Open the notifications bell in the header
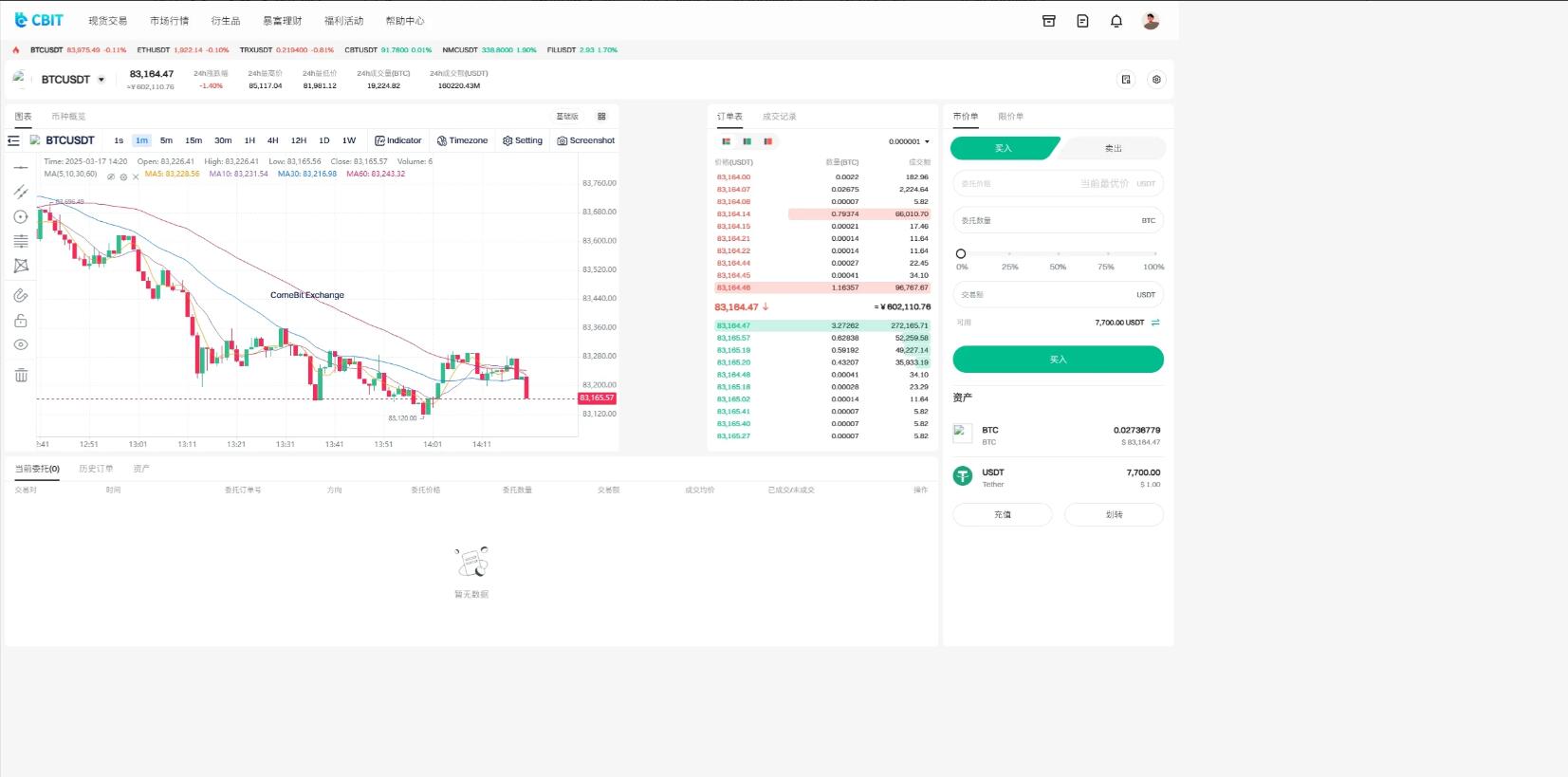 click(x=1116, y=21)
